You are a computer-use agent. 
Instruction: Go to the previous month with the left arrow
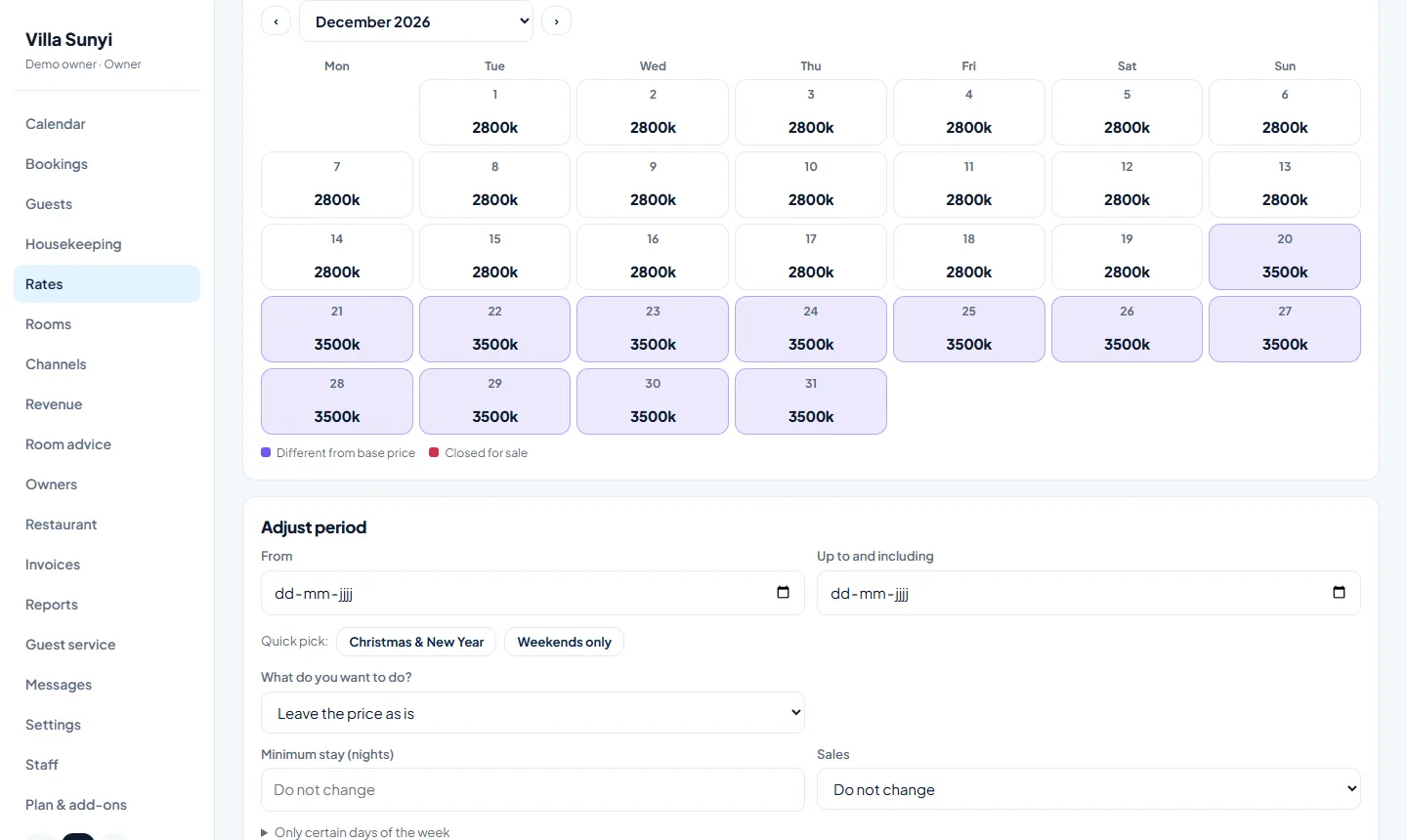(x=276, y=21)
